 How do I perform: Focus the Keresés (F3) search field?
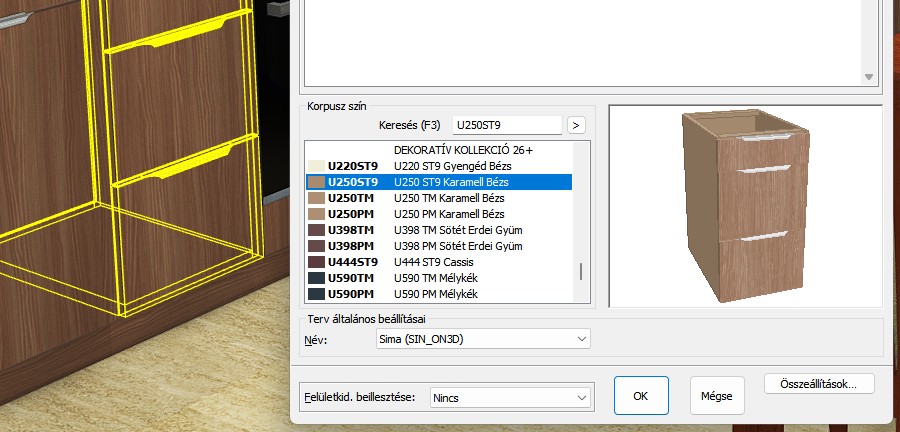tap(506, 125)
